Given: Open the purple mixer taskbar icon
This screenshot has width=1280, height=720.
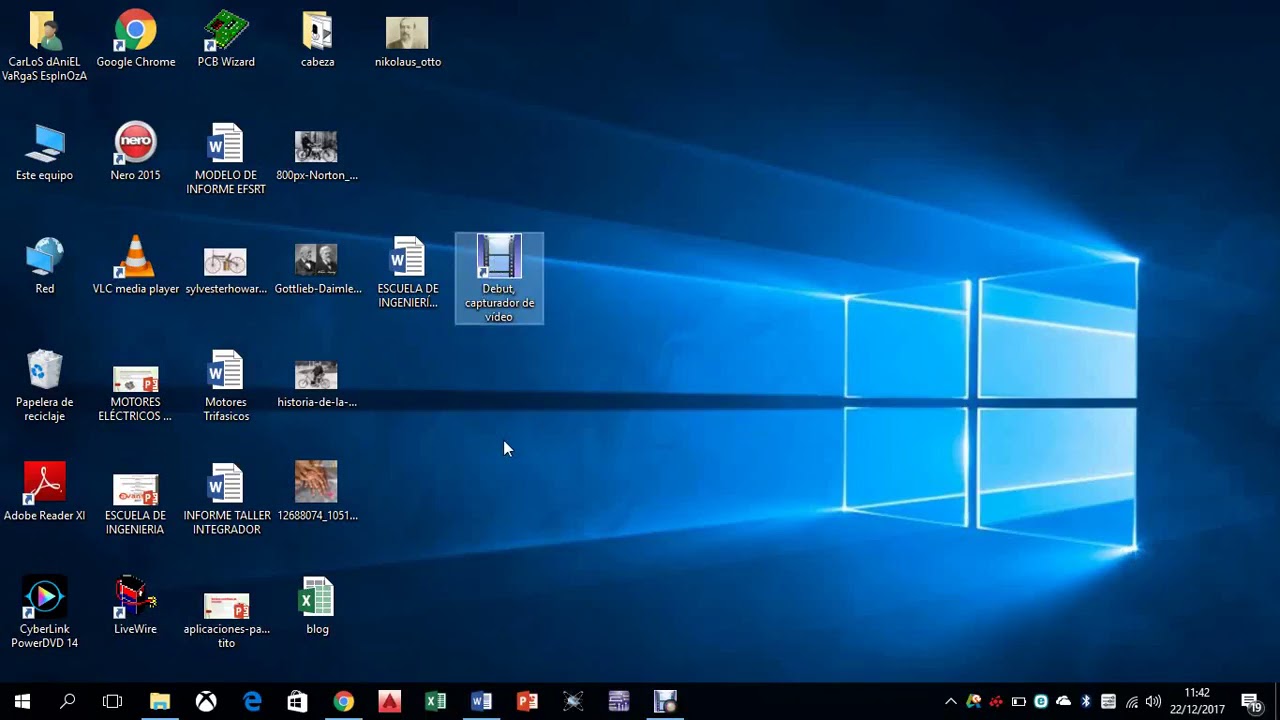Looking at the screenshot, I should point(619,702).
